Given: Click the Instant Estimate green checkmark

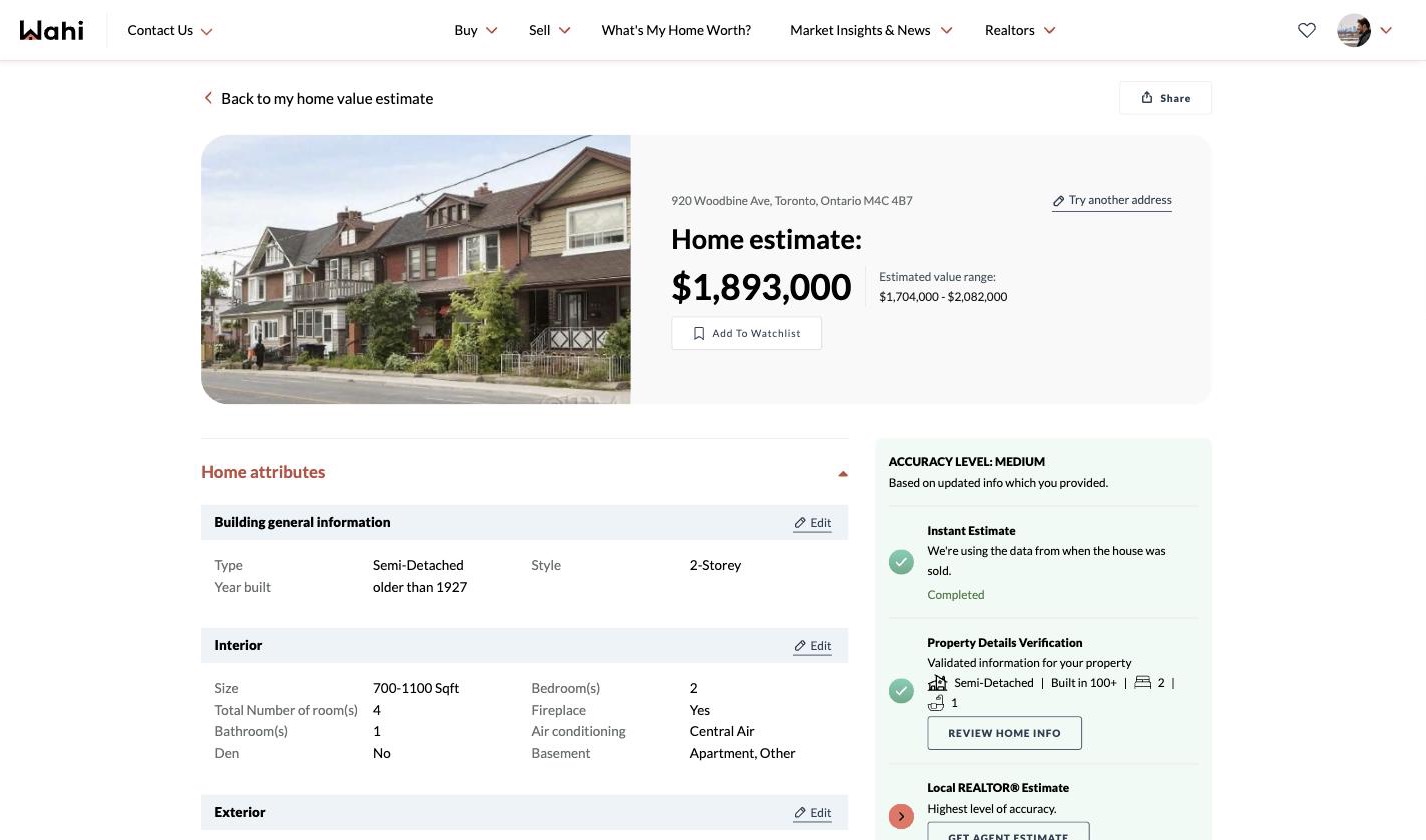Looking at the screenshot, I should click(901, 562).
